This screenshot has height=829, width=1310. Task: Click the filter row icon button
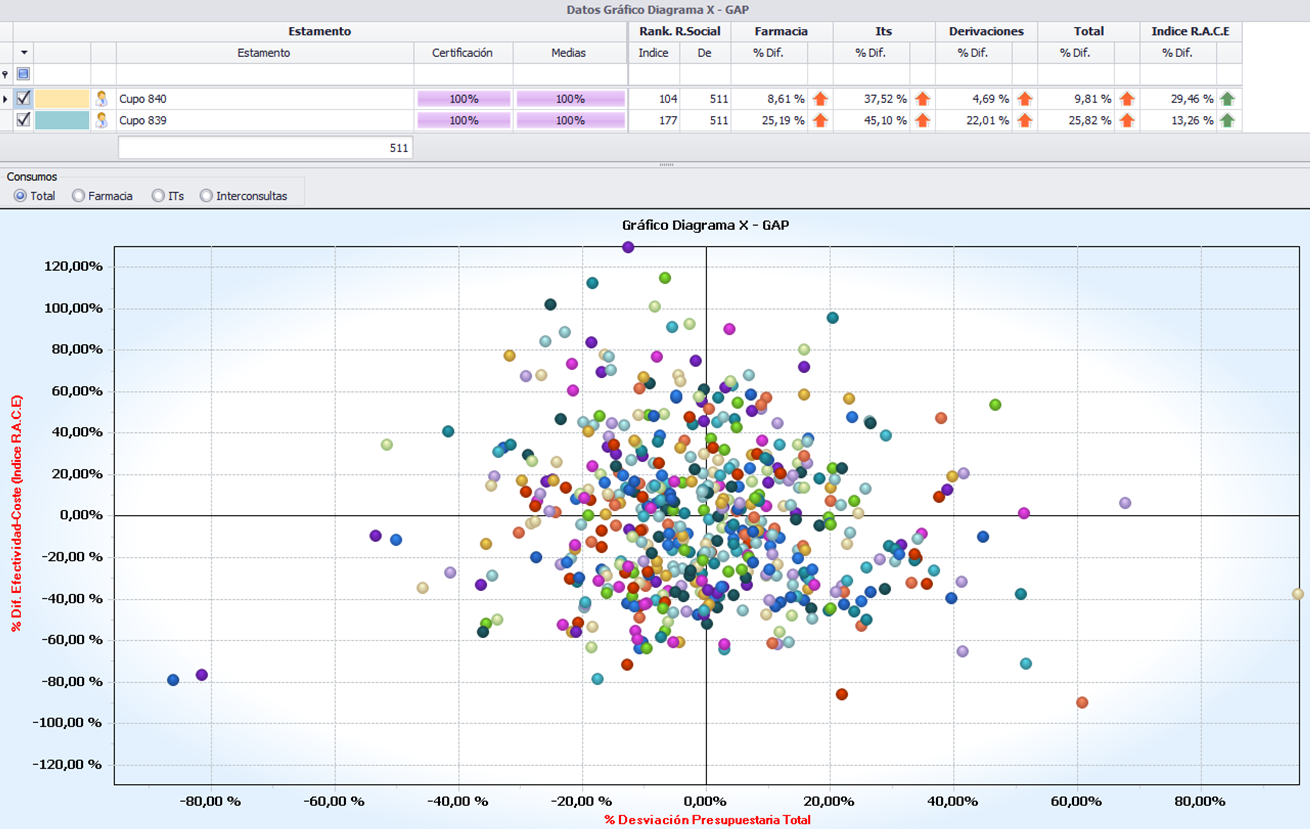[24, 74]
